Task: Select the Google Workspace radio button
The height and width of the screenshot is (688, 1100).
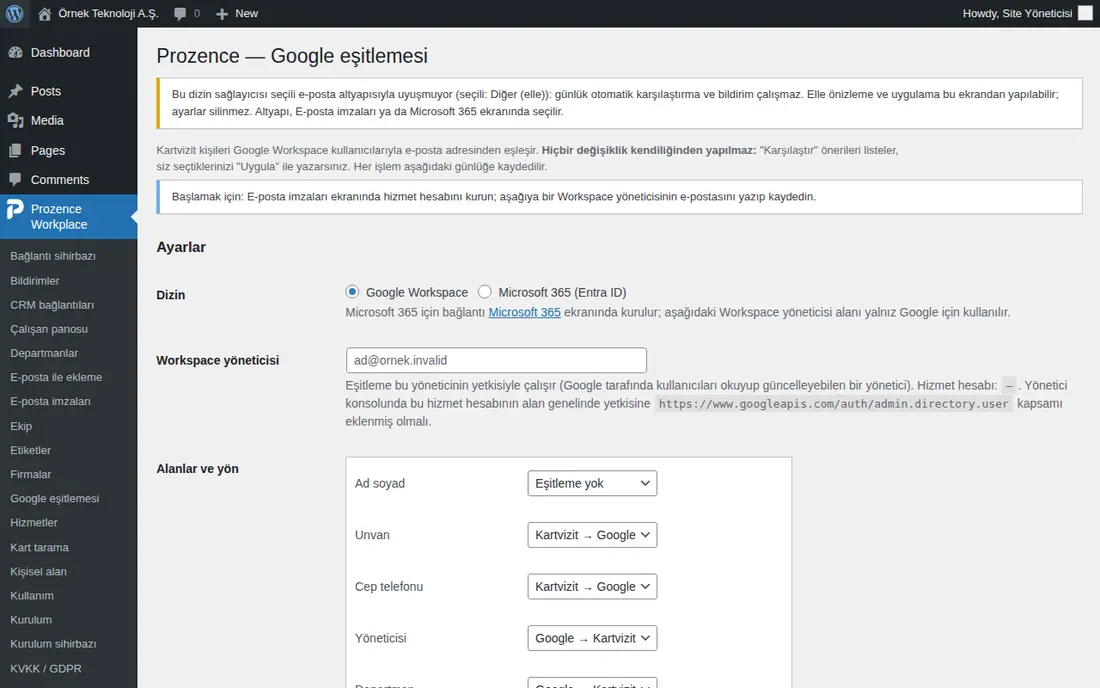Action: click(x=352, y=292)
